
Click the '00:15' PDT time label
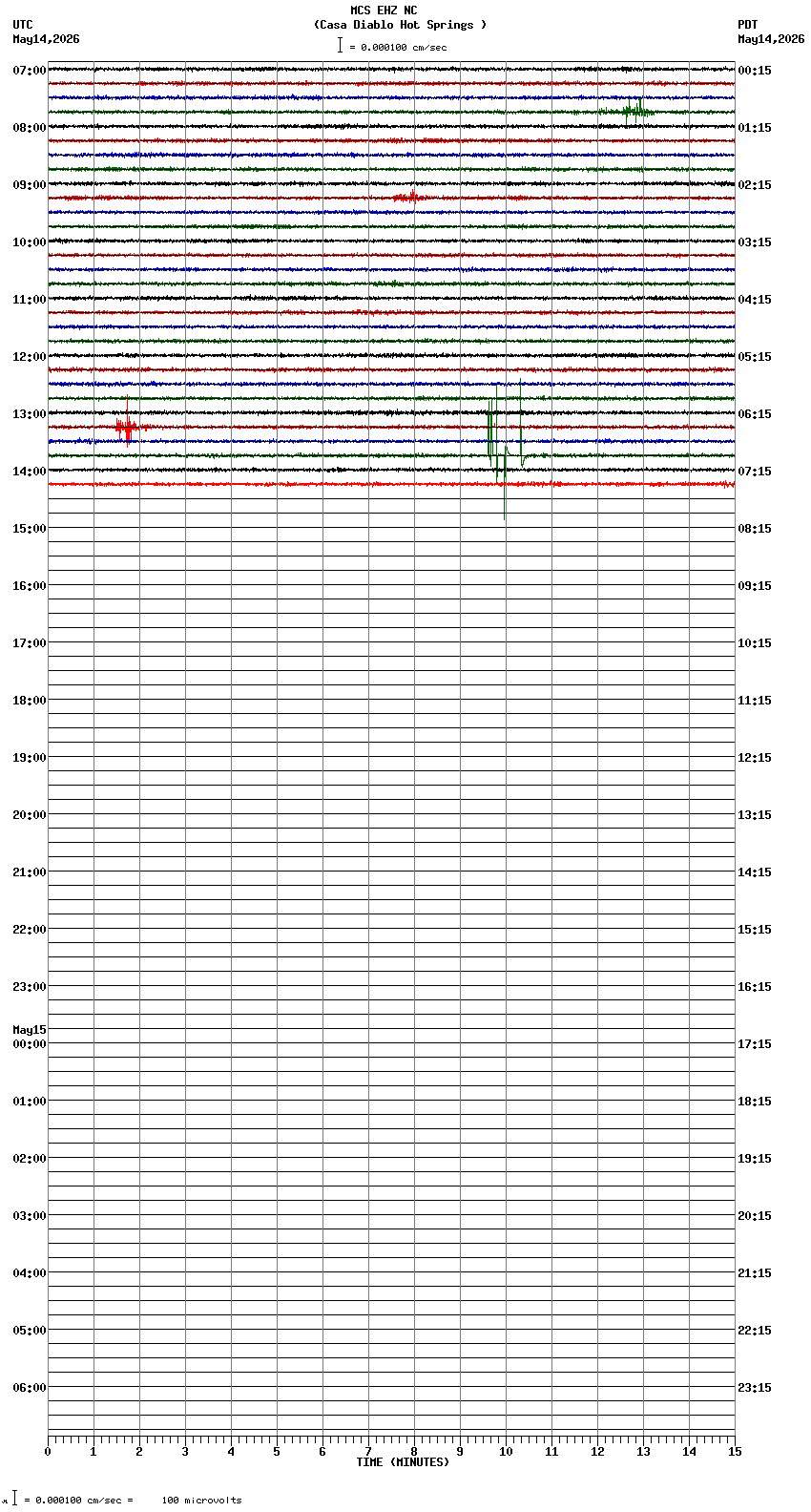(755, 71)
